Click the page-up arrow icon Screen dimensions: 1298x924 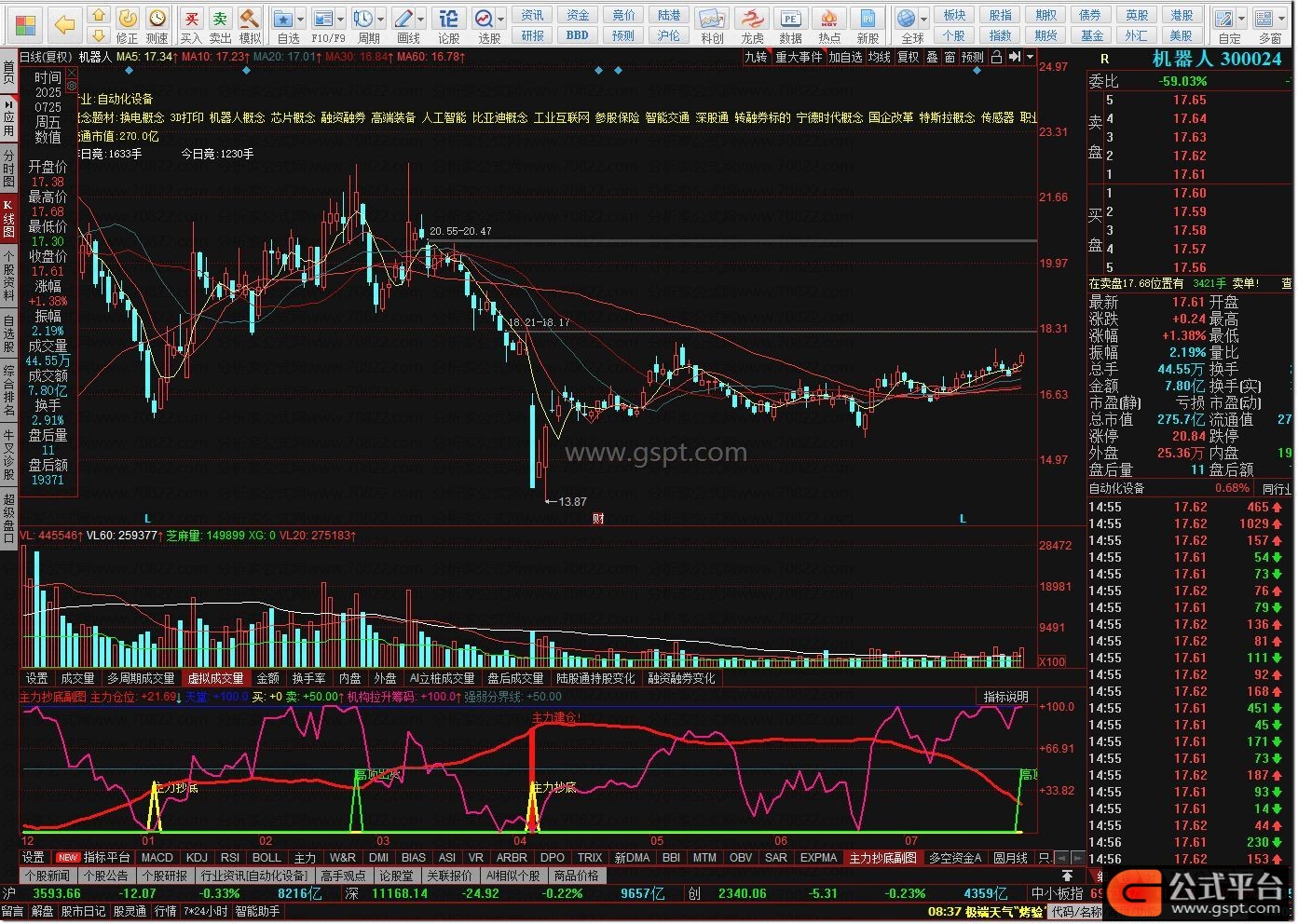[98, 17]
